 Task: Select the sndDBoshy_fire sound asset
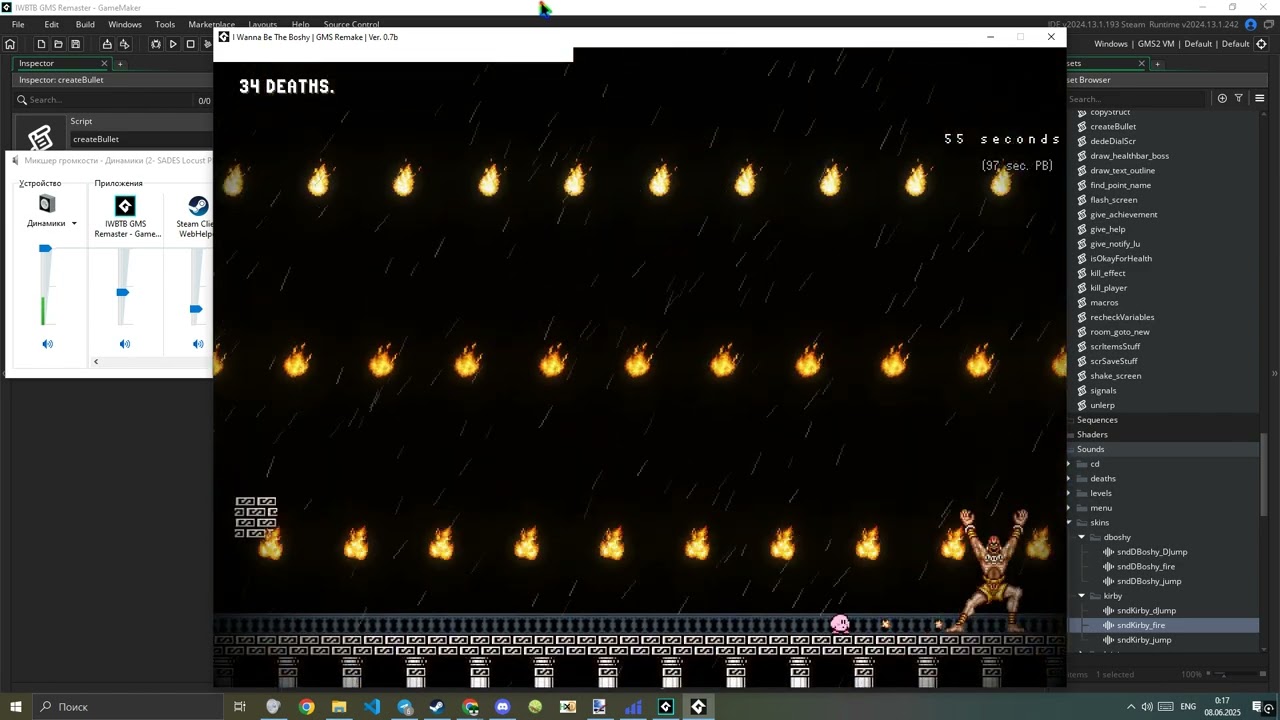pos(1146,567)
